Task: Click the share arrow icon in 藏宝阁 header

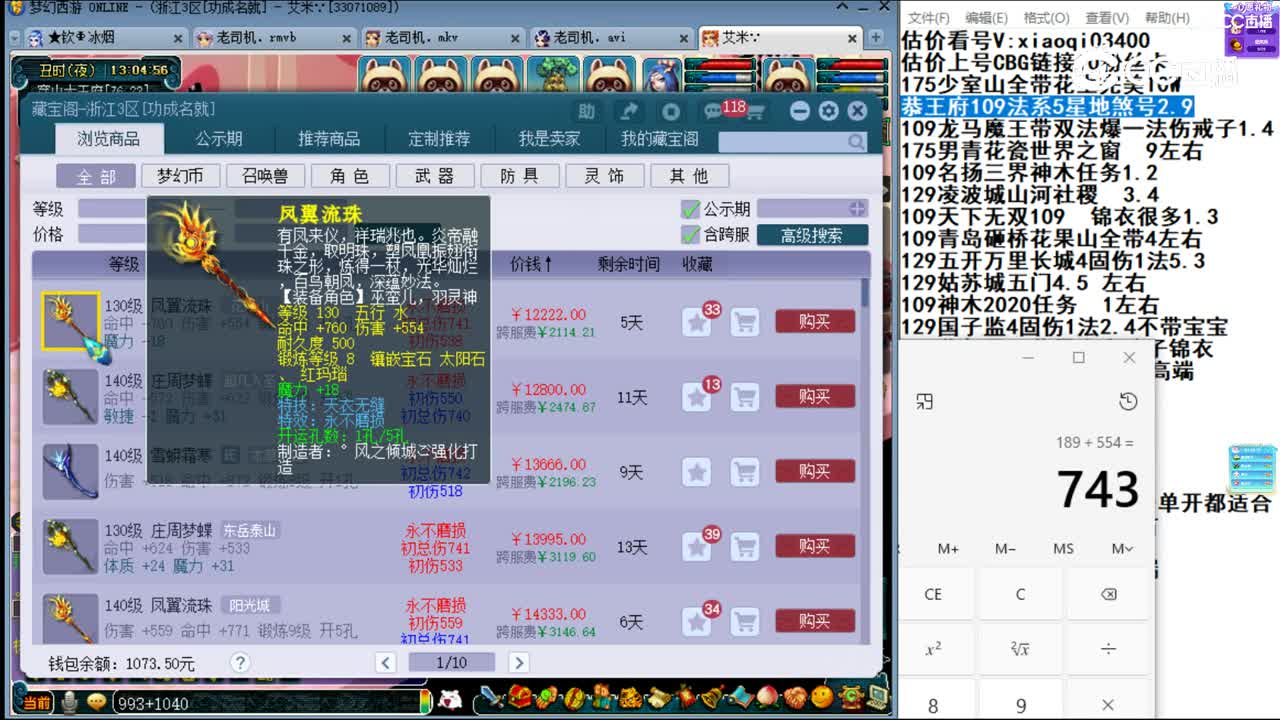Action: [629, 111]
